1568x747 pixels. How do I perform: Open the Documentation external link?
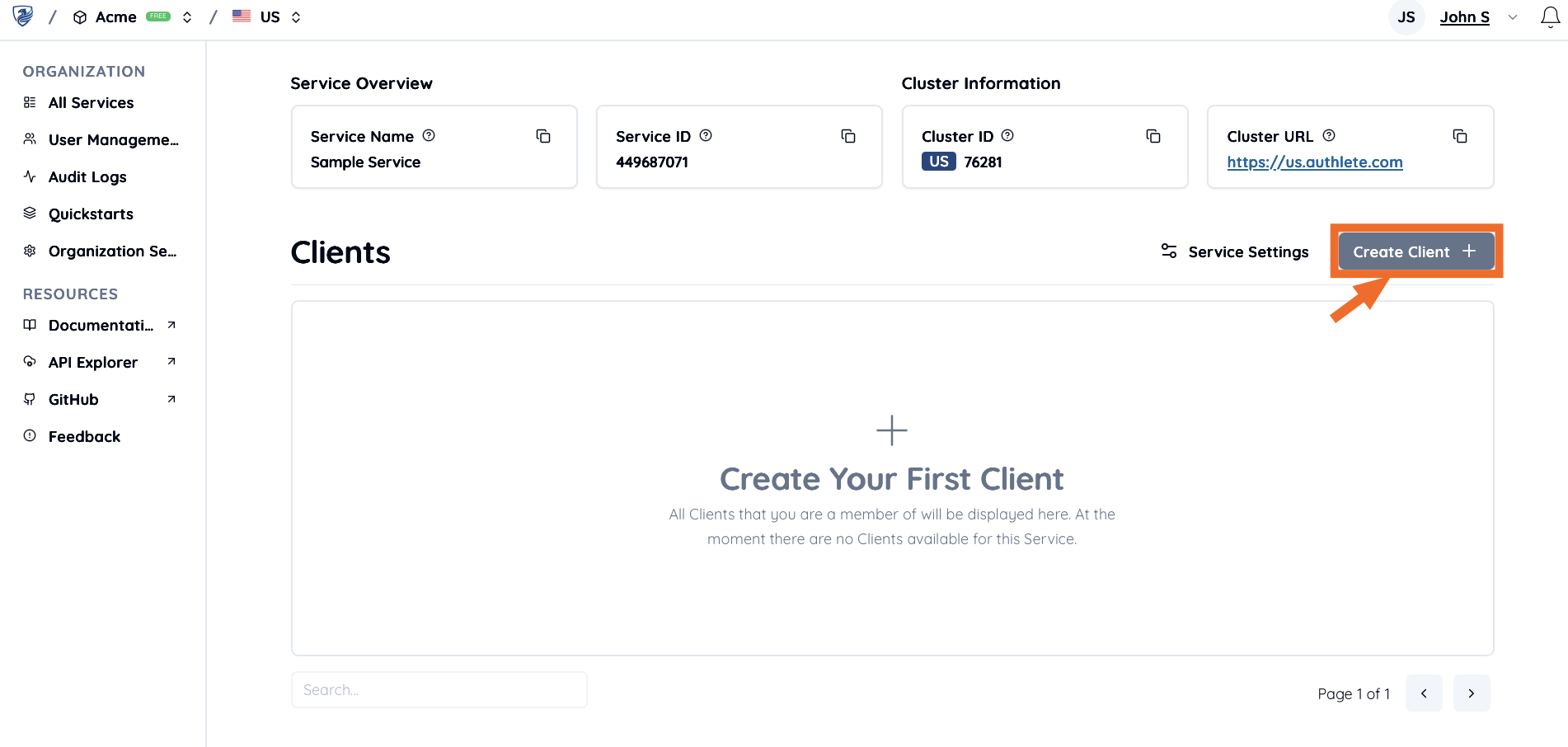pyautogui.click(x=101, y=326)
